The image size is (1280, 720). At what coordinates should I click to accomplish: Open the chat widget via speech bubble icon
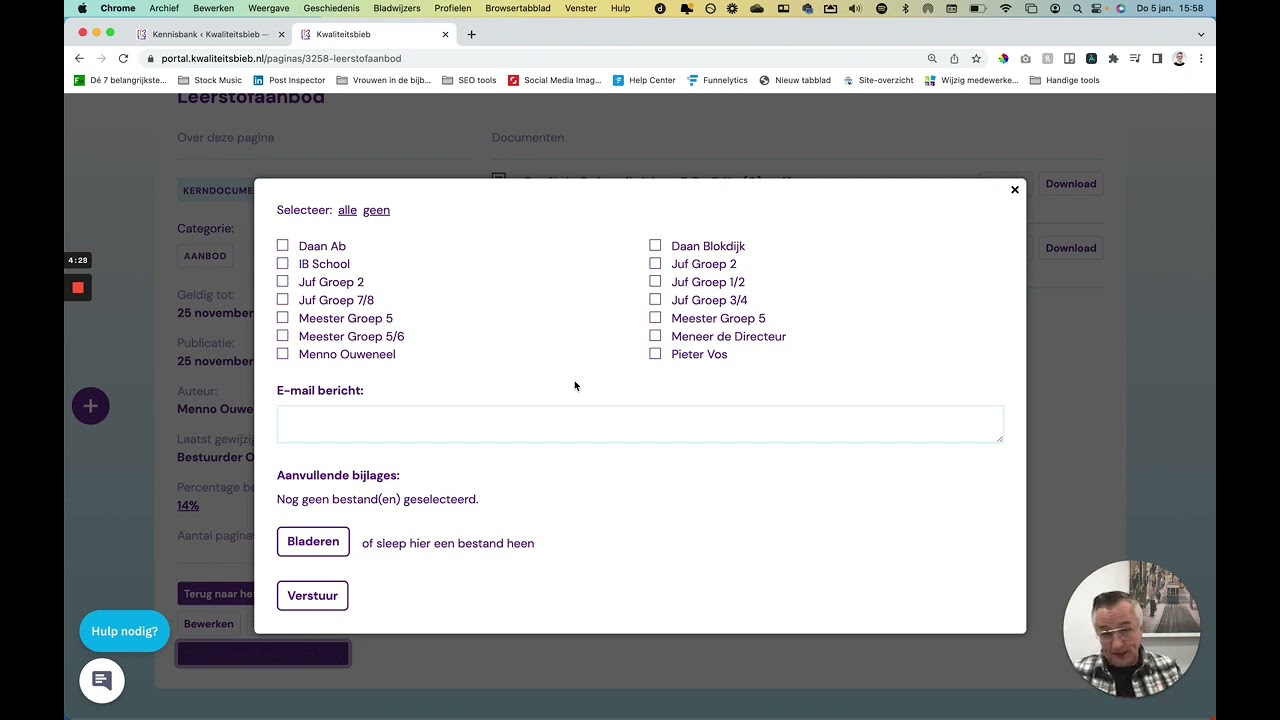click(x=101, y=680)
